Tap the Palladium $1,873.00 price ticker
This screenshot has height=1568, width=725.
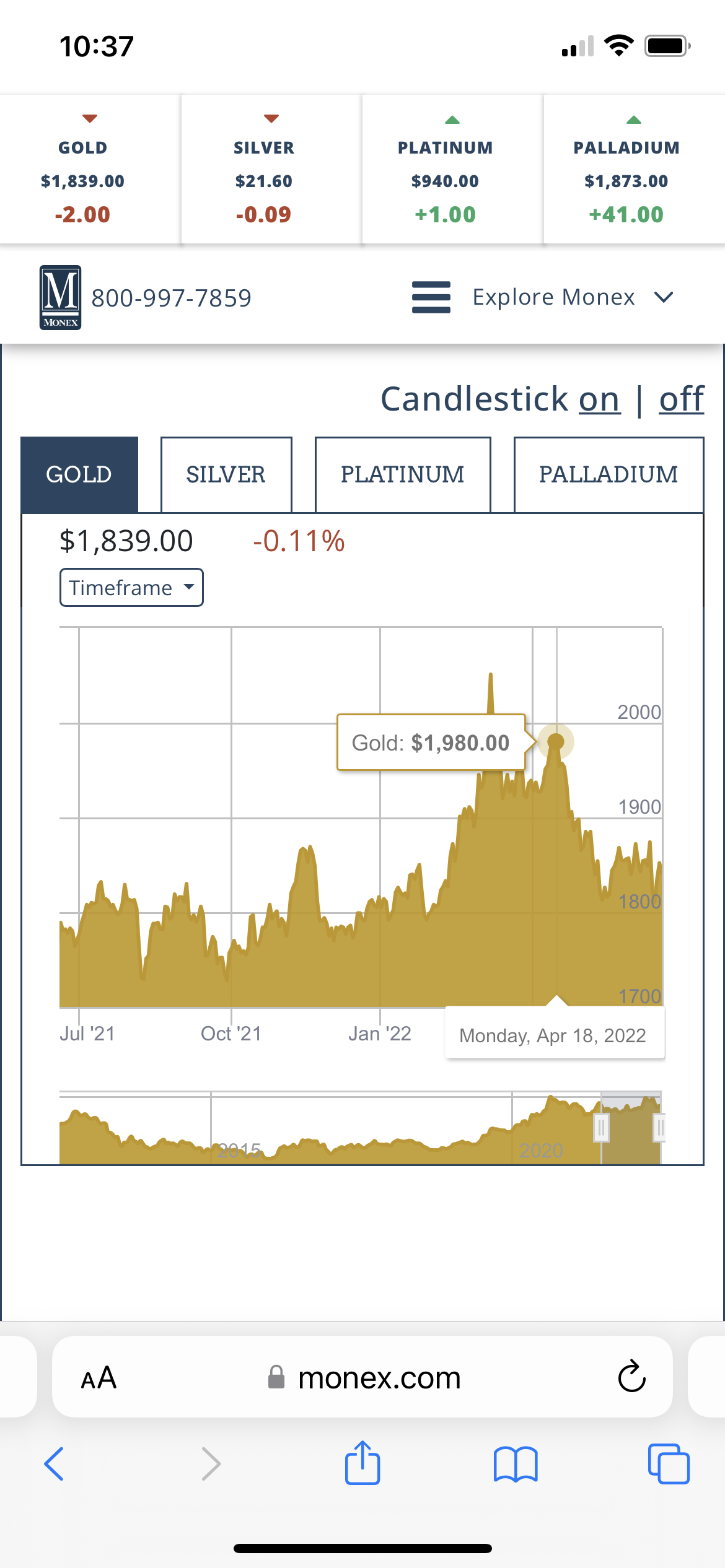[x=626, y=181]
